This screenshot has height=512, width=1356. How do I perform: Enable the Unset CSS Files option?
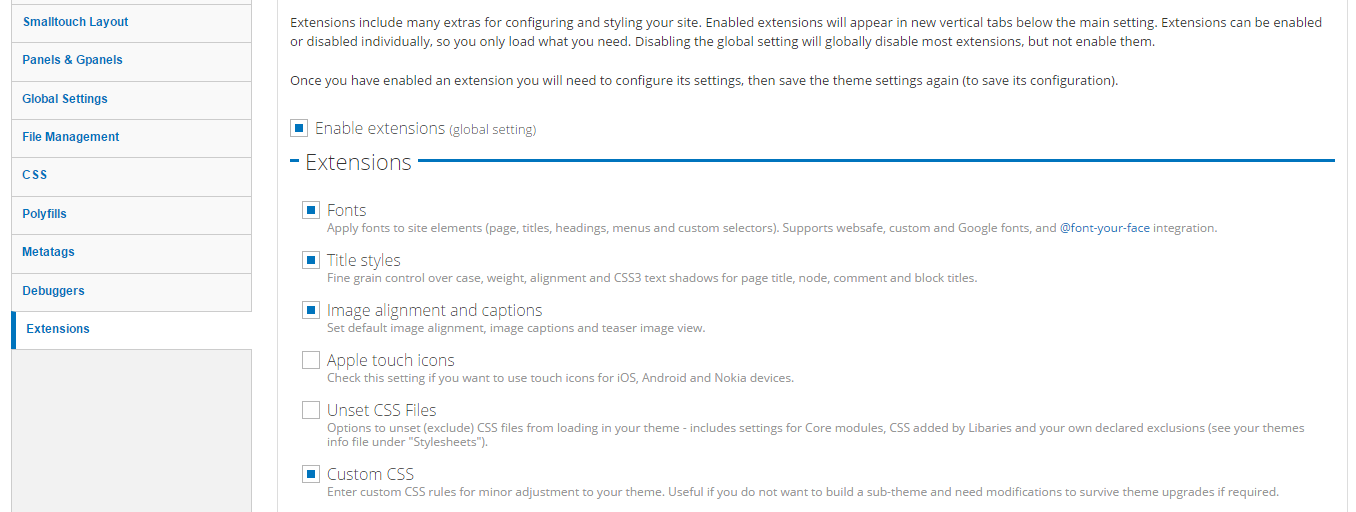click(x=311, y=410)
